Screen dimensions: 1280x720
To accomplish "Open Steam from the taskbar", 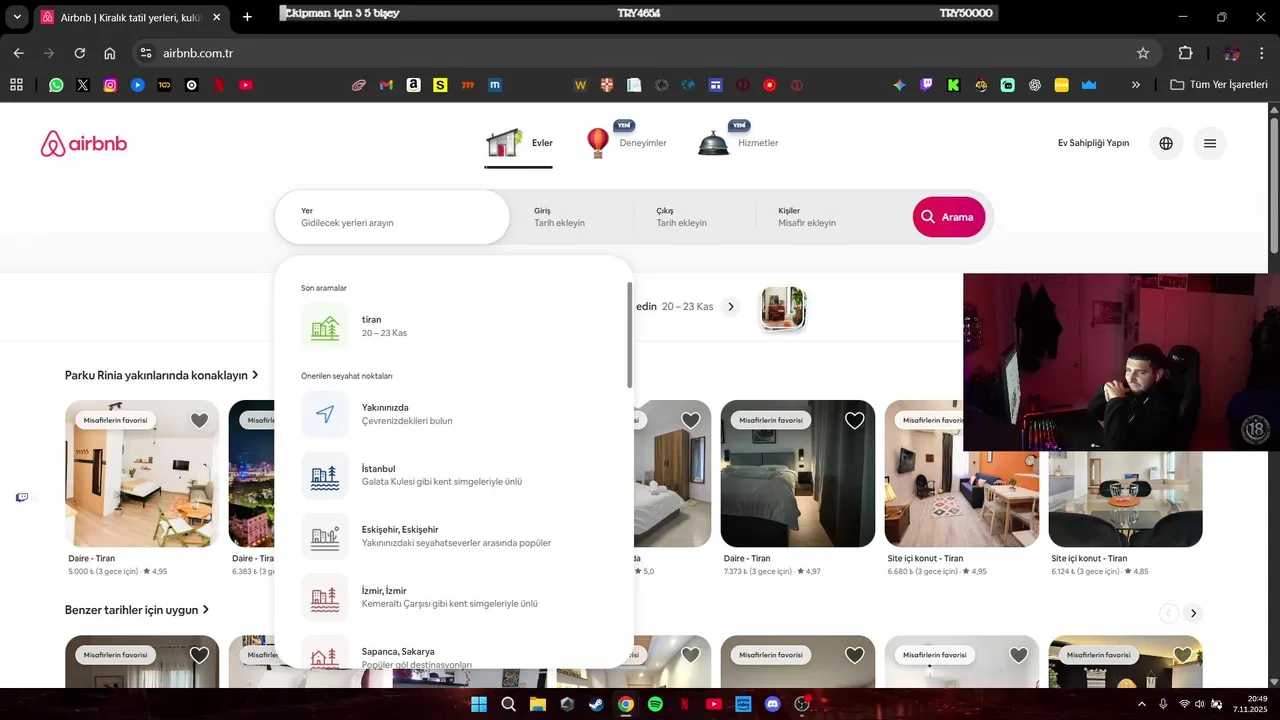I will tap(596, 704).
